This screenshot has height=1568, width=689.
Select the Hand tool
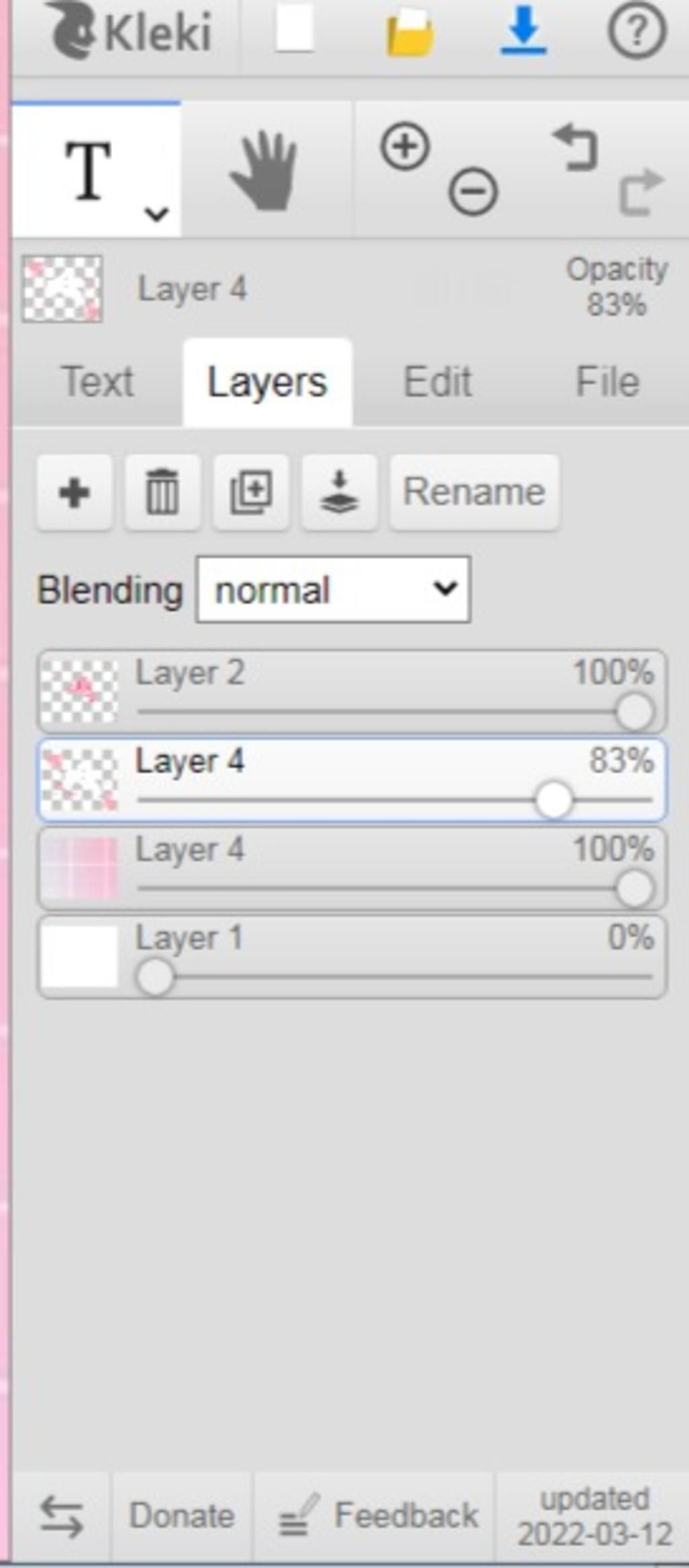coord(265,172)
